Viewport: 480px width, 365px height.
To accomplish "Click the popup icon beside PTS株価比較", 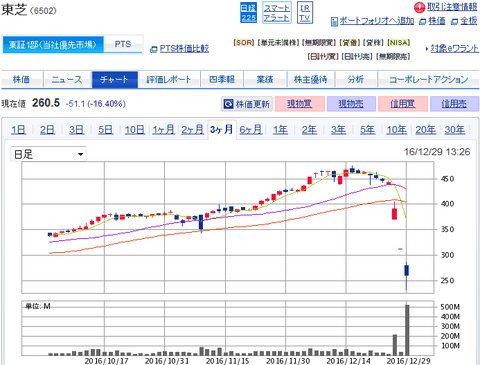I will (154, 49).
